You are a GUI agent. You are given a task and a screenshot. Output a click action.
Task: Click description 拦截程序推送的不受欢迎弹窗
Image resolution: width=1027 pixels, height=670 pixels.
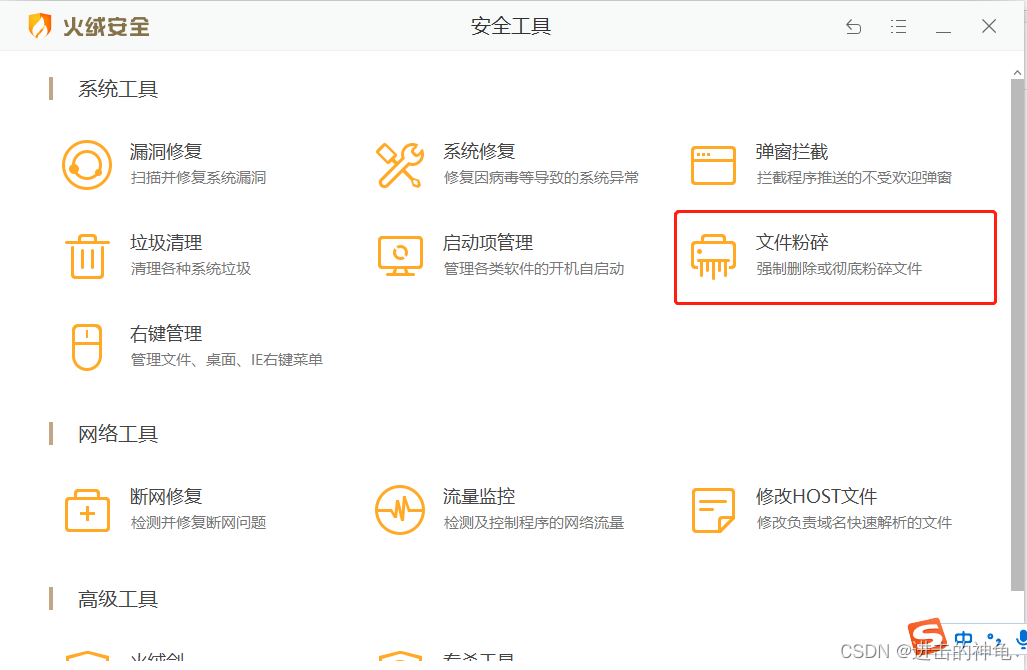854,177
